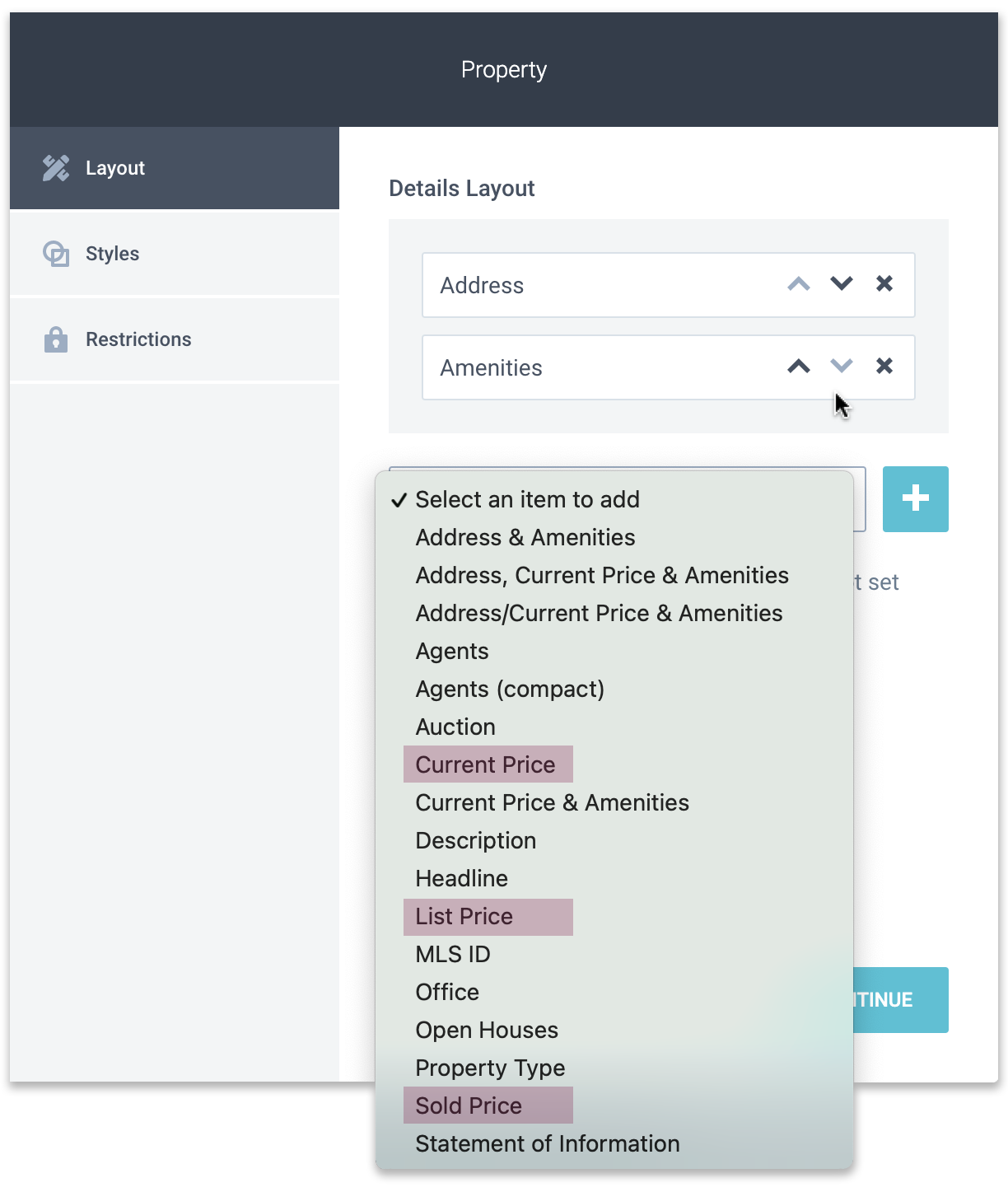Click the Continue button

tap(901, 1000)
